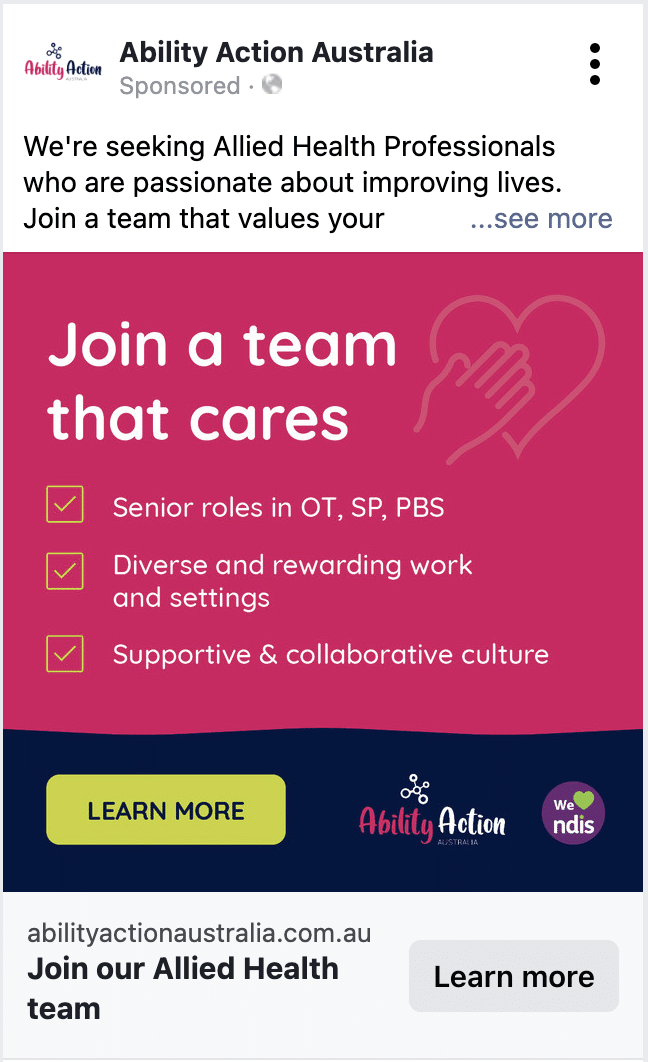Screen dimensions: 648x1062
Task: Click the checkmark next to Diverse and rewarding work
Action: pyautogui.click(x=64, y=571)
